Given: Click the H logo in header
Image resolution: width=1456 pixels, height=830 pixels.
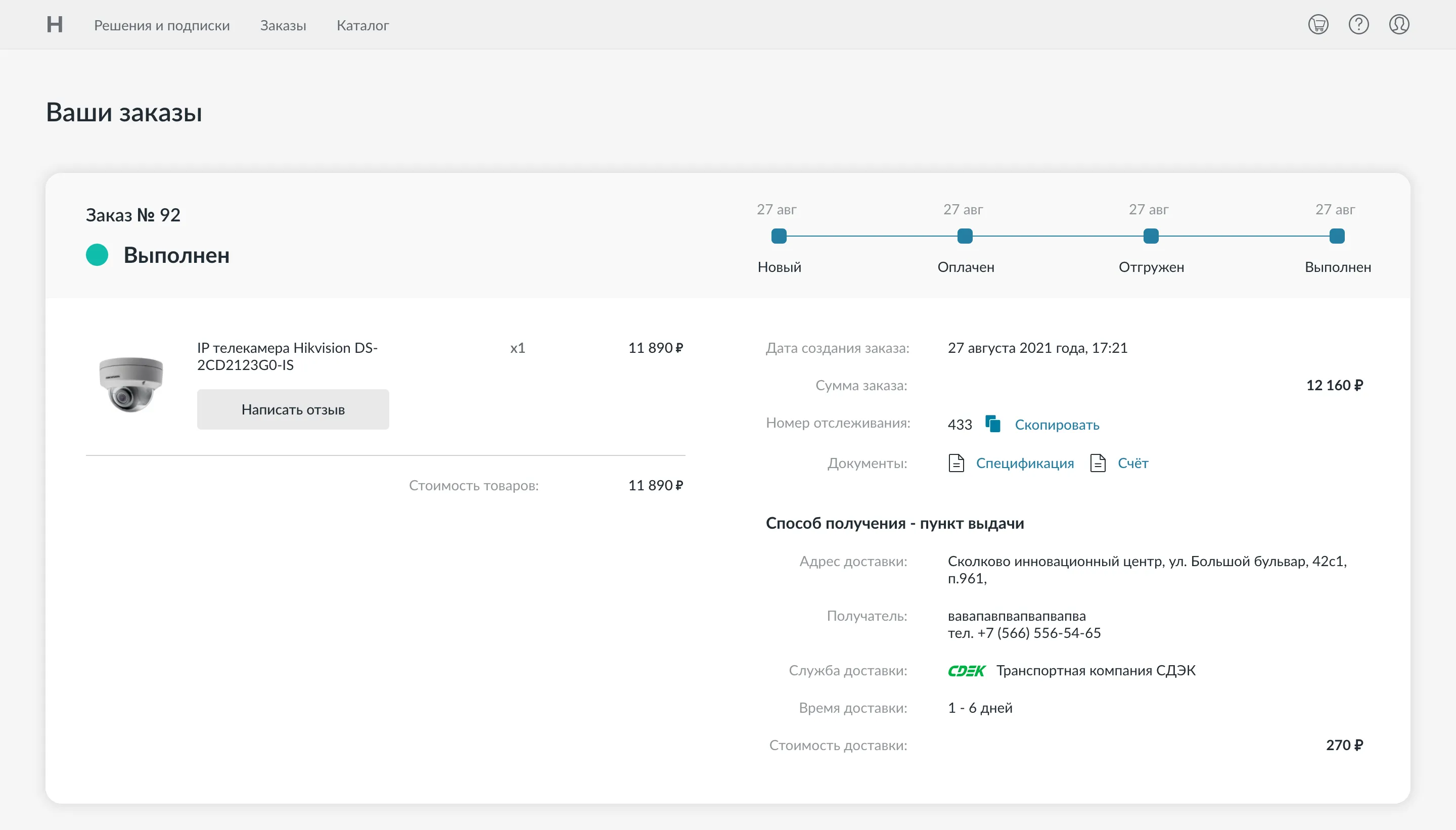Looking at the screenshot, I should pyautogui.click(x=55, y=24).
